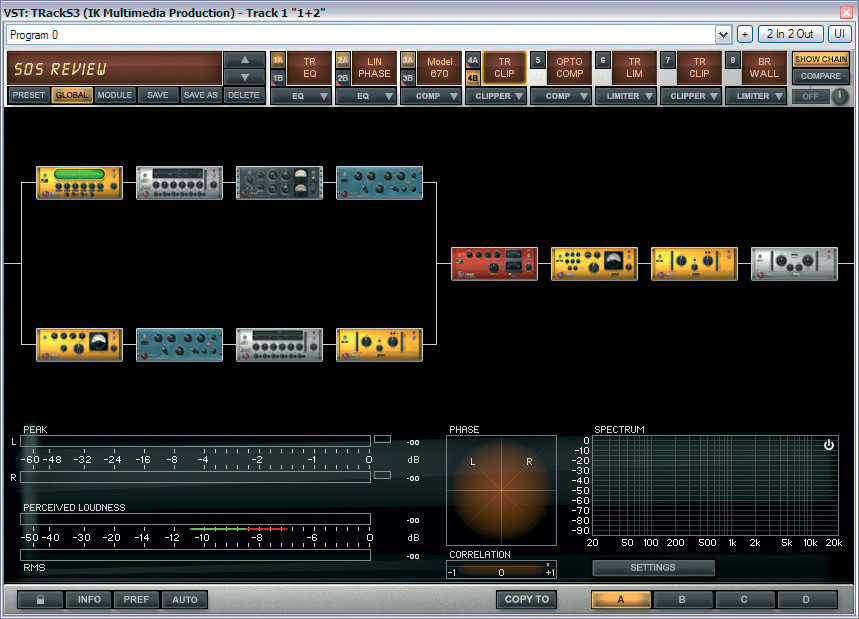Toggle slot 3B
The image size is (859, 619).
pyautogui.click(x=408, y=78)
